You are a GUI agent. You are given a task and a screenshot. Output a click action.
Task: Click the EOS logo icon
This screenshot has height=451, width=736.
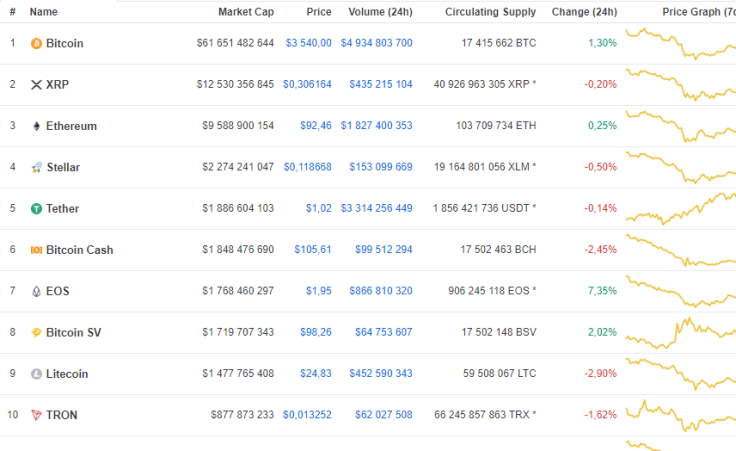(x=36, y=291)
